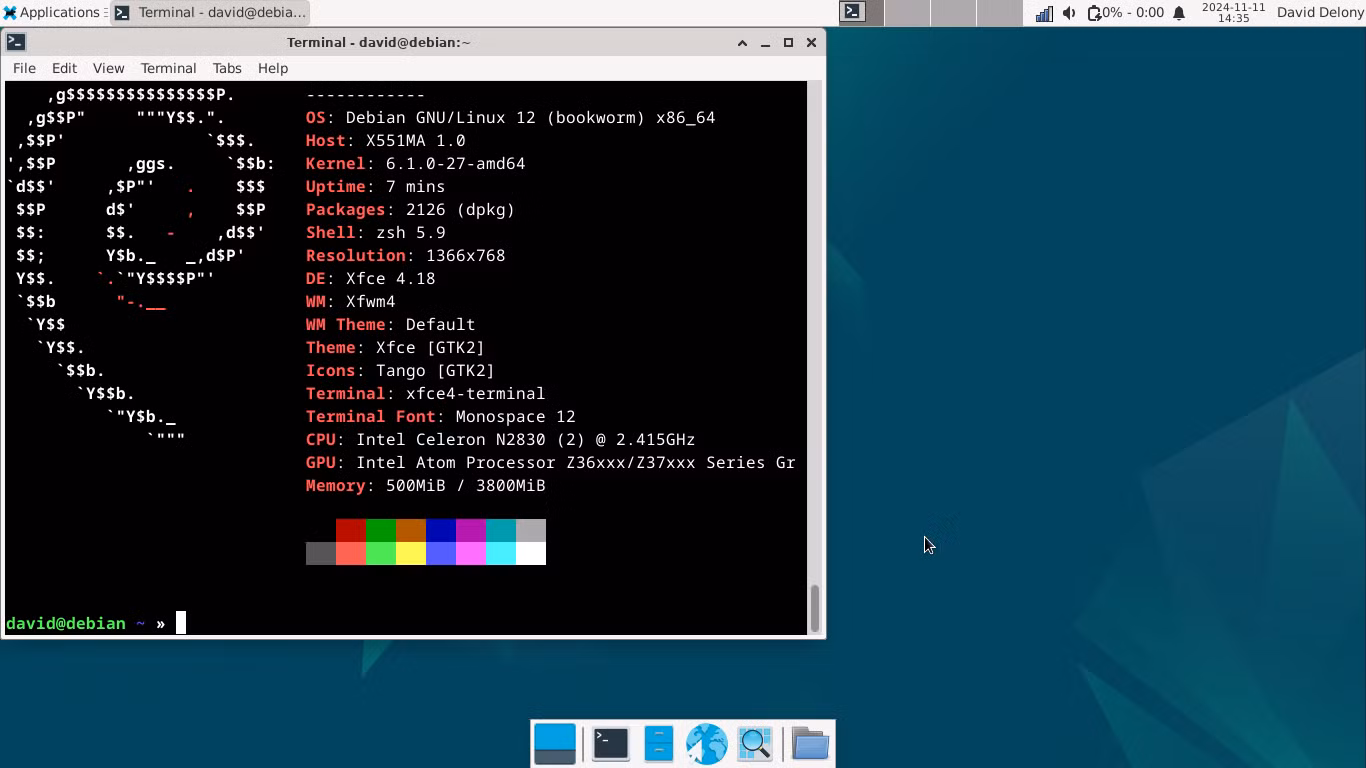1366x768 pixels.
Task: Open the volume speaker control
Action: pyautogui.click(x=1069, y=13)
